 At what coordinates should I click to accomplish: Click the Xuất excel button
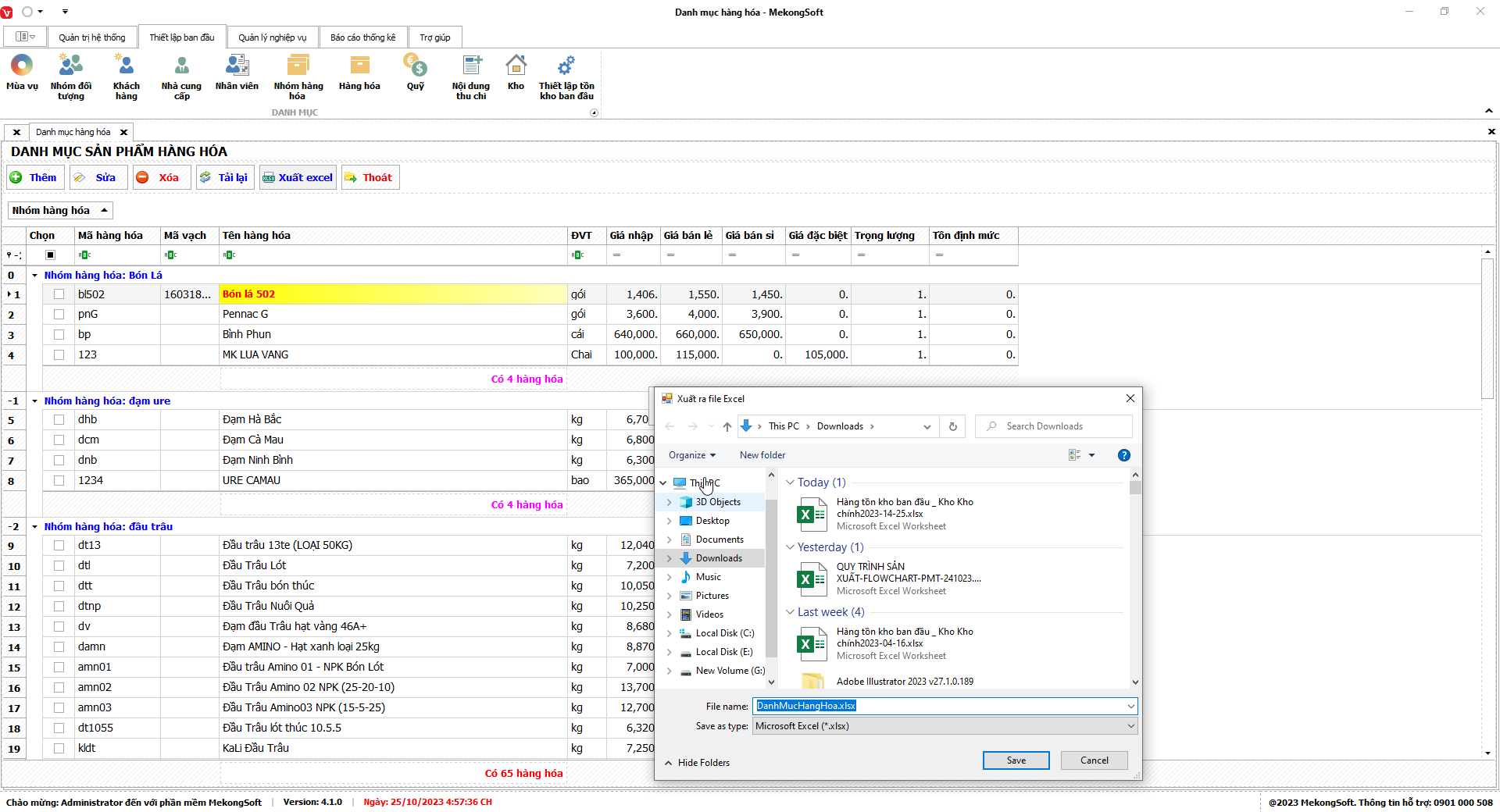click(x=298, y=177)
